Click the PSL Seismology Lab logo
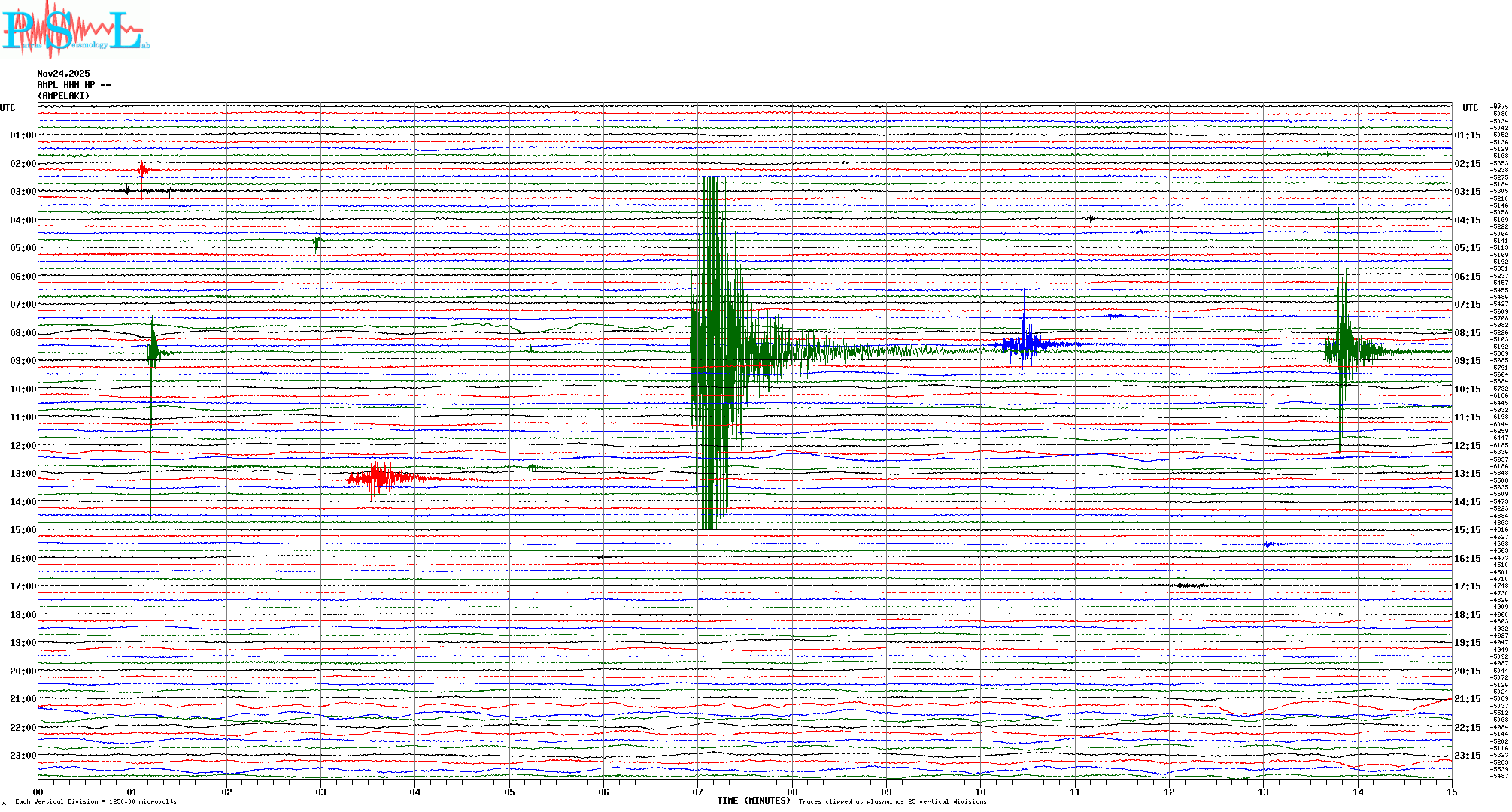This screenshot has height=812, width=1512. tap(75, 30)
